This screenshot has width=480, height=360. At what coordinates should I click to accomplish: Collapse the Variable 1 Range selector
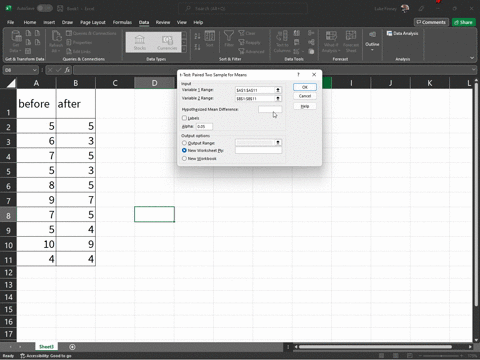click(x=278, y=90)
